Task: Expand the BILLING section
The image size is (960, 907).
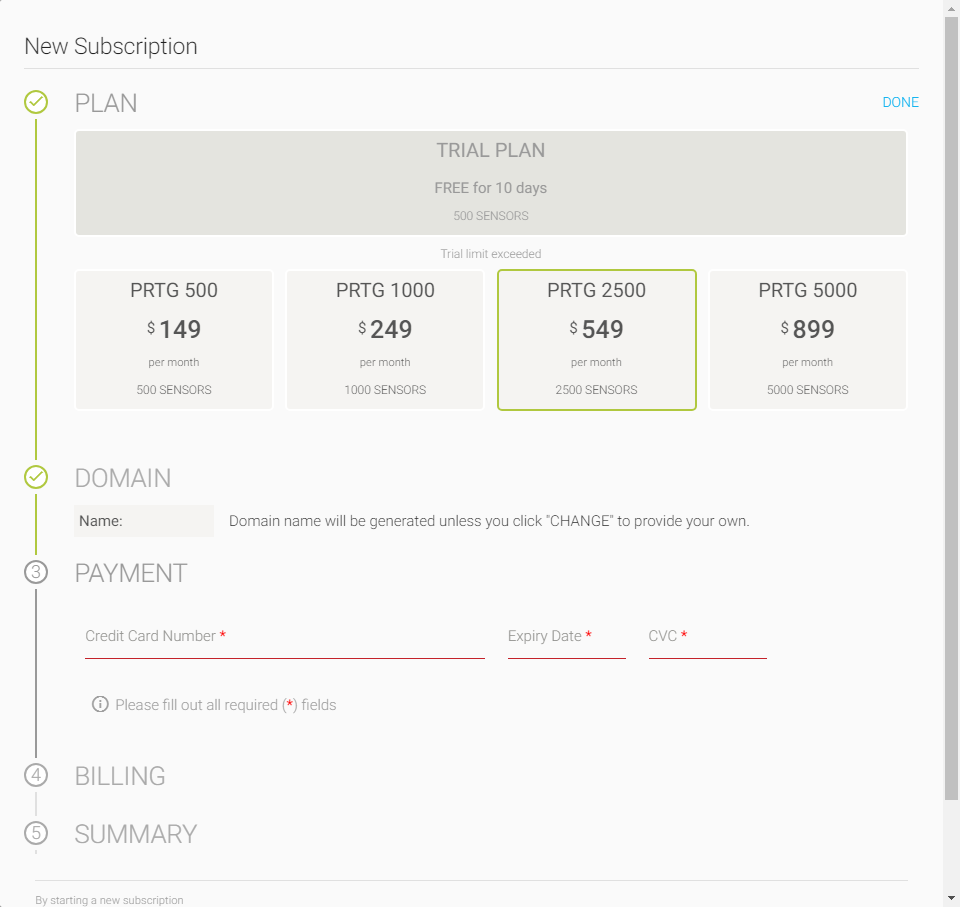Action: [120, 776]
